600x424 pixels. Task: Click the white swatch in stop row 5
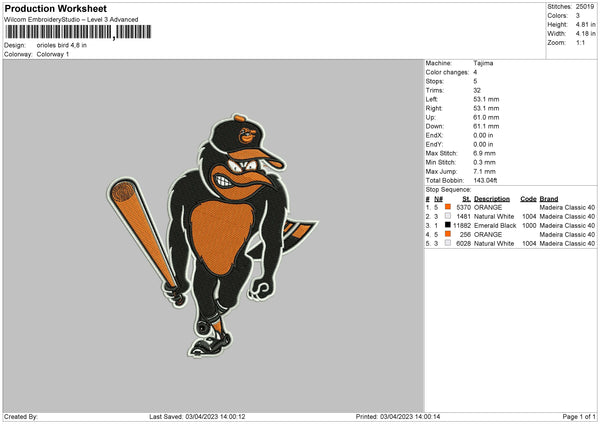[448, 243]
